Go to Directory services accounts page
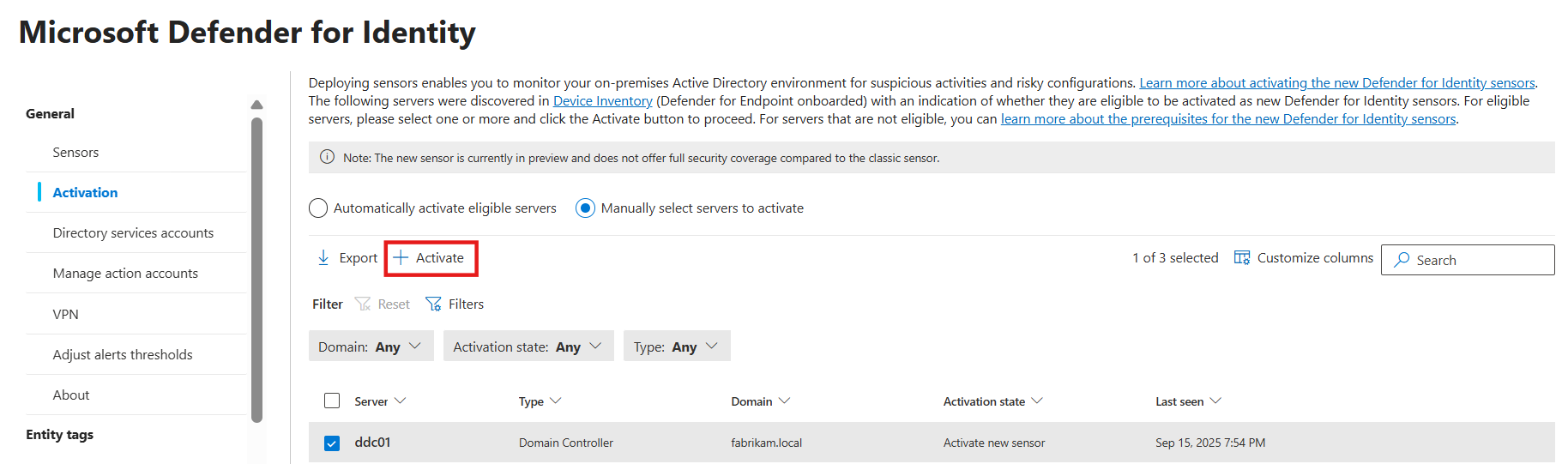1568x464 pixels. coord(133,233)
